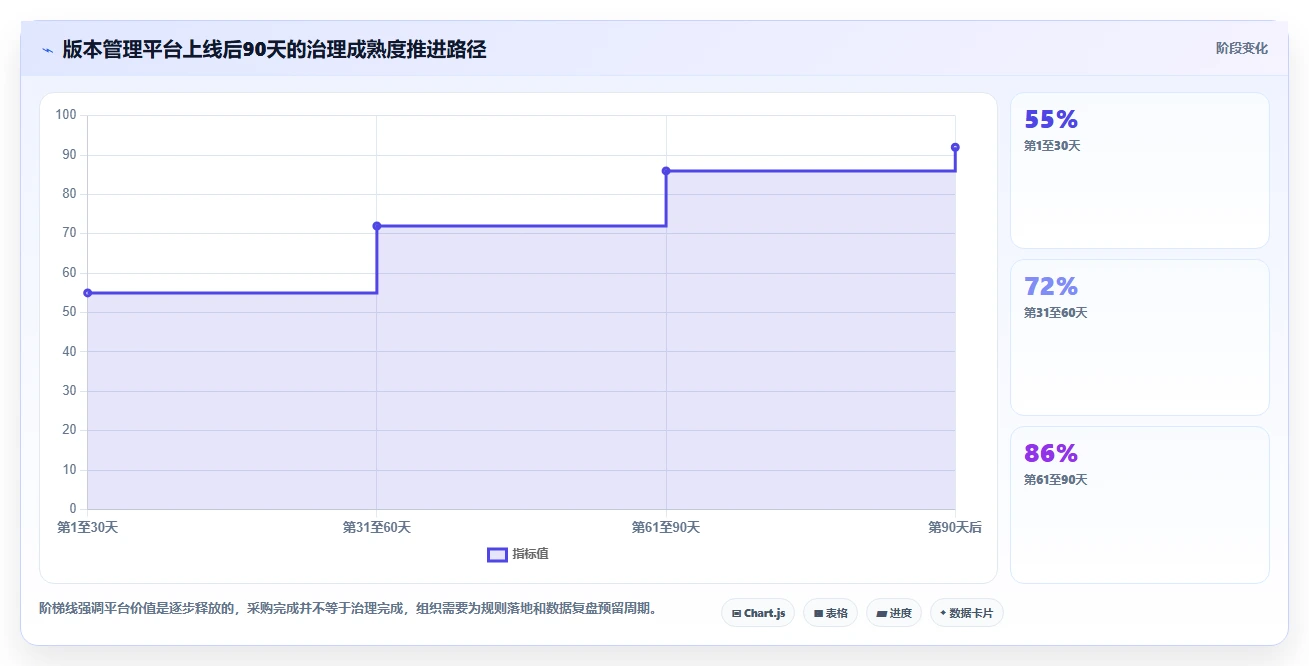Click the x-axis label 第31至60天
Viewport: 1309px width, 666px height.
coord(377,527)
